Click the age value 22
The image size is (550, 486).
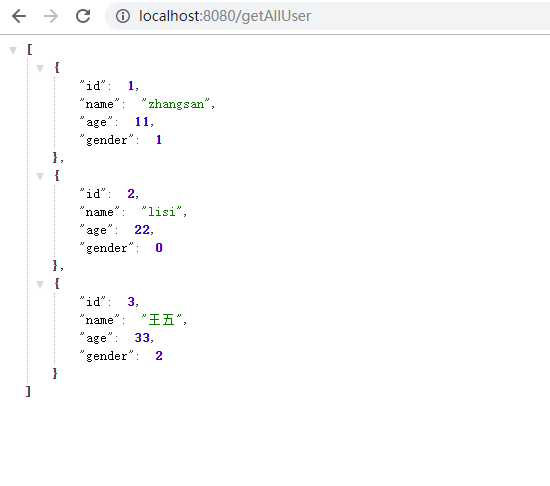142,230
